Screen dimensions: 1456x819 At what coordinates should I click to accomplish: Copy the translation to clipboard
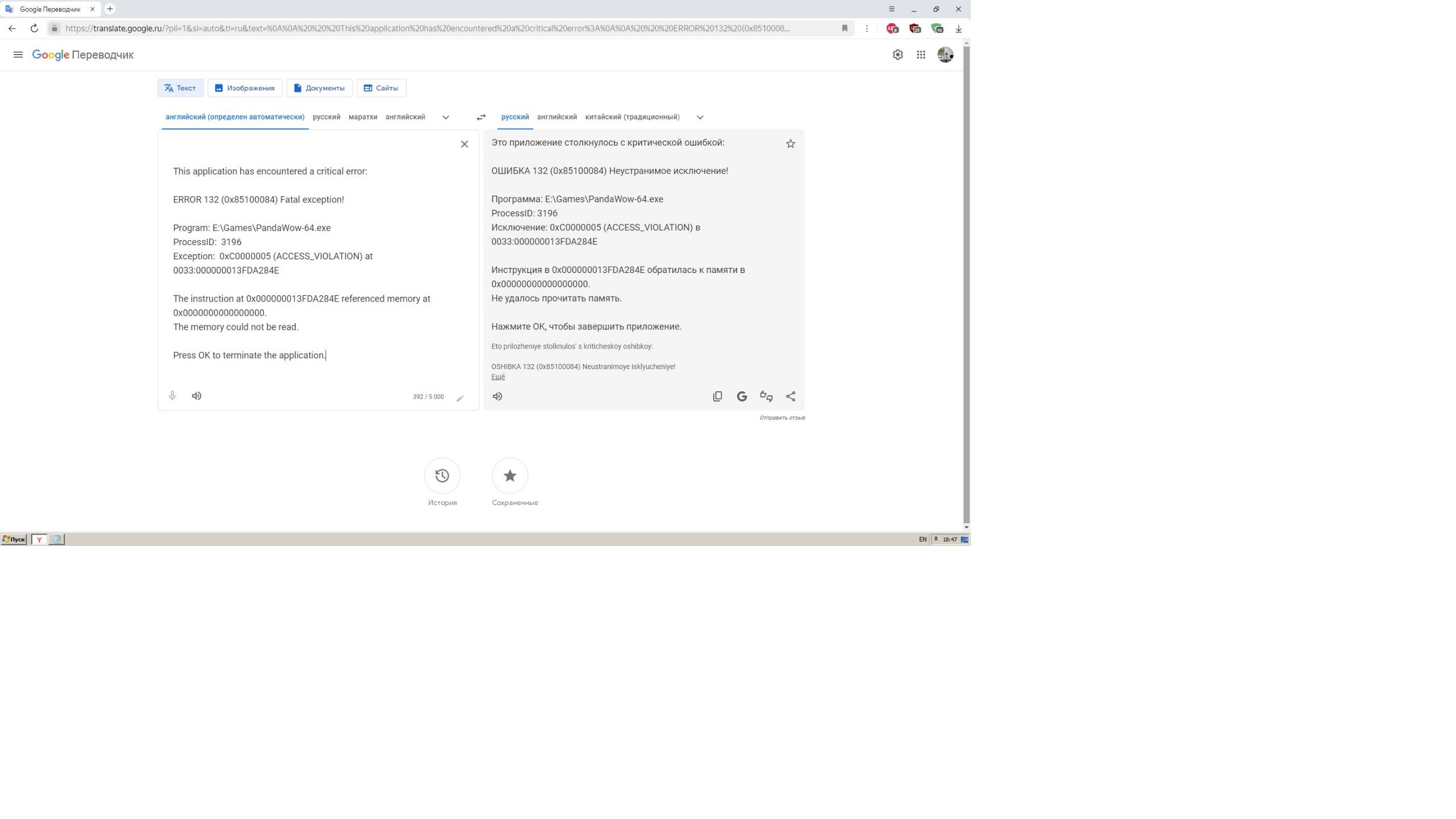click(718, 396)
